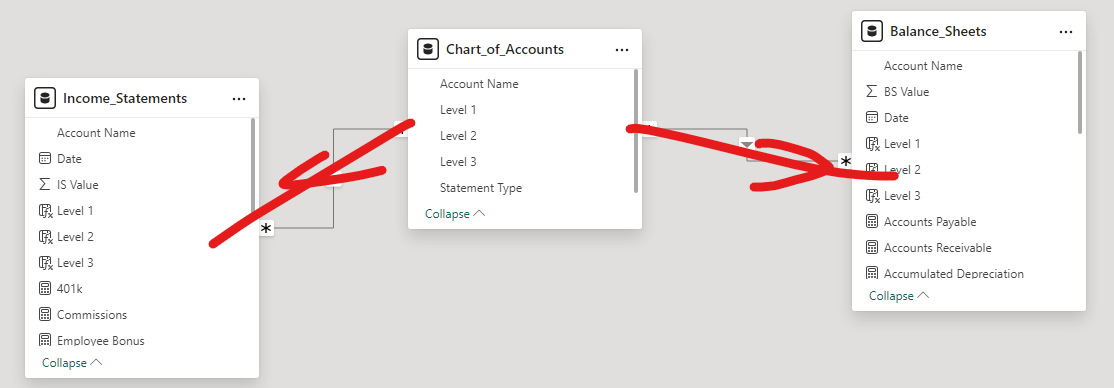This screenshot has height=388, width=1114.
Task: Select Account Name field in Balance_Sheets
Action: (x=923, y=66)
